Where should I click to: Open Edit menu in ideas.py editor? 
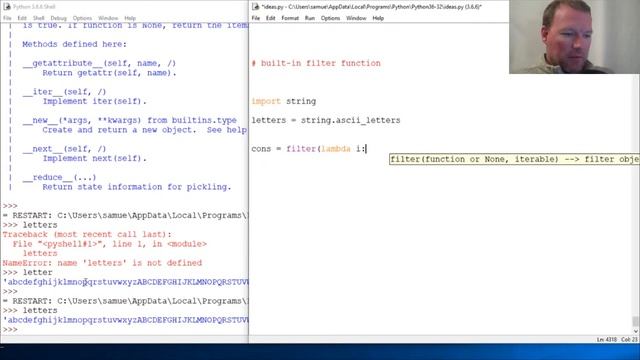click(x=271, y=18)
